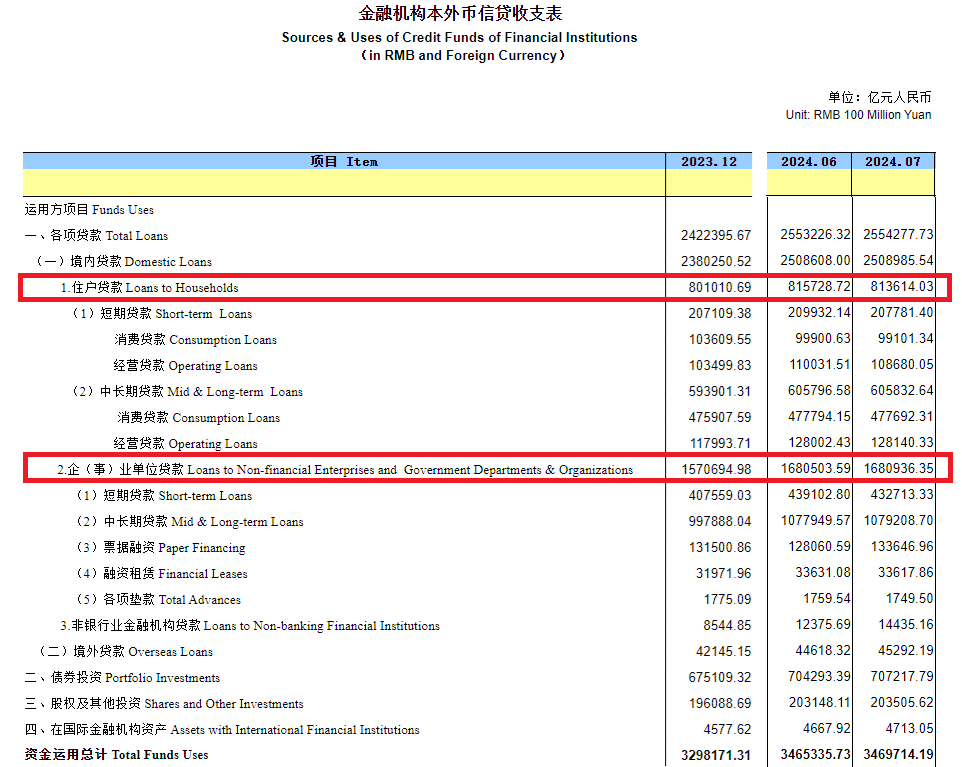Click enterprise short-term loans value 439102.80
The image size is (962, 767).
[x=820, y=495]
